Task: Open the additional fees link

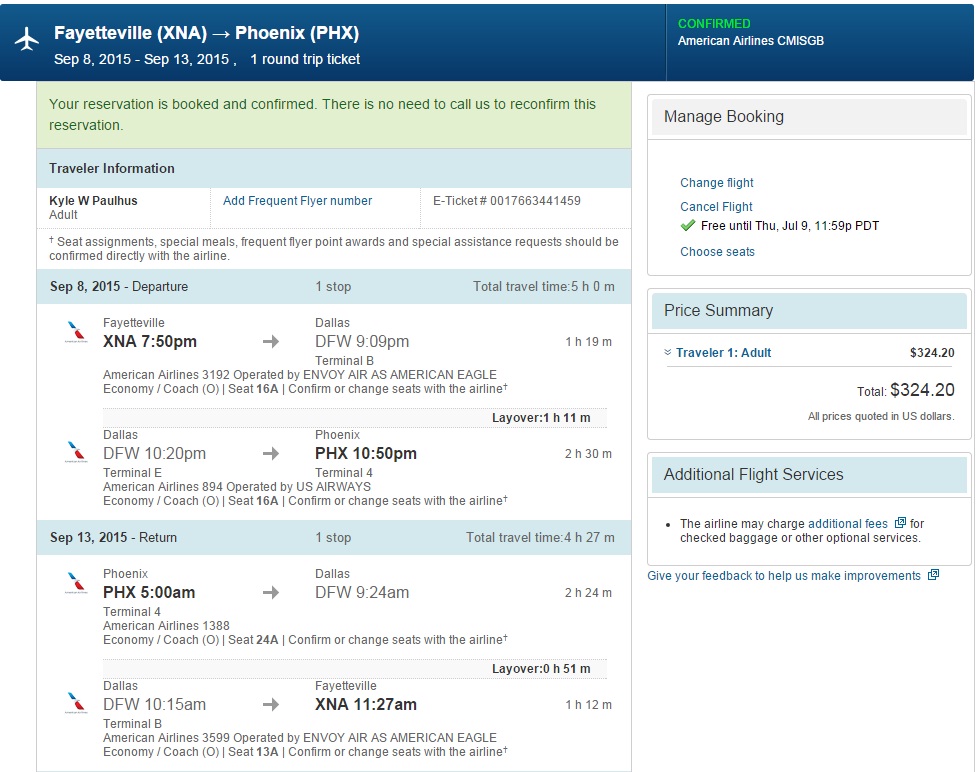Action: click(x=847, y=524)
